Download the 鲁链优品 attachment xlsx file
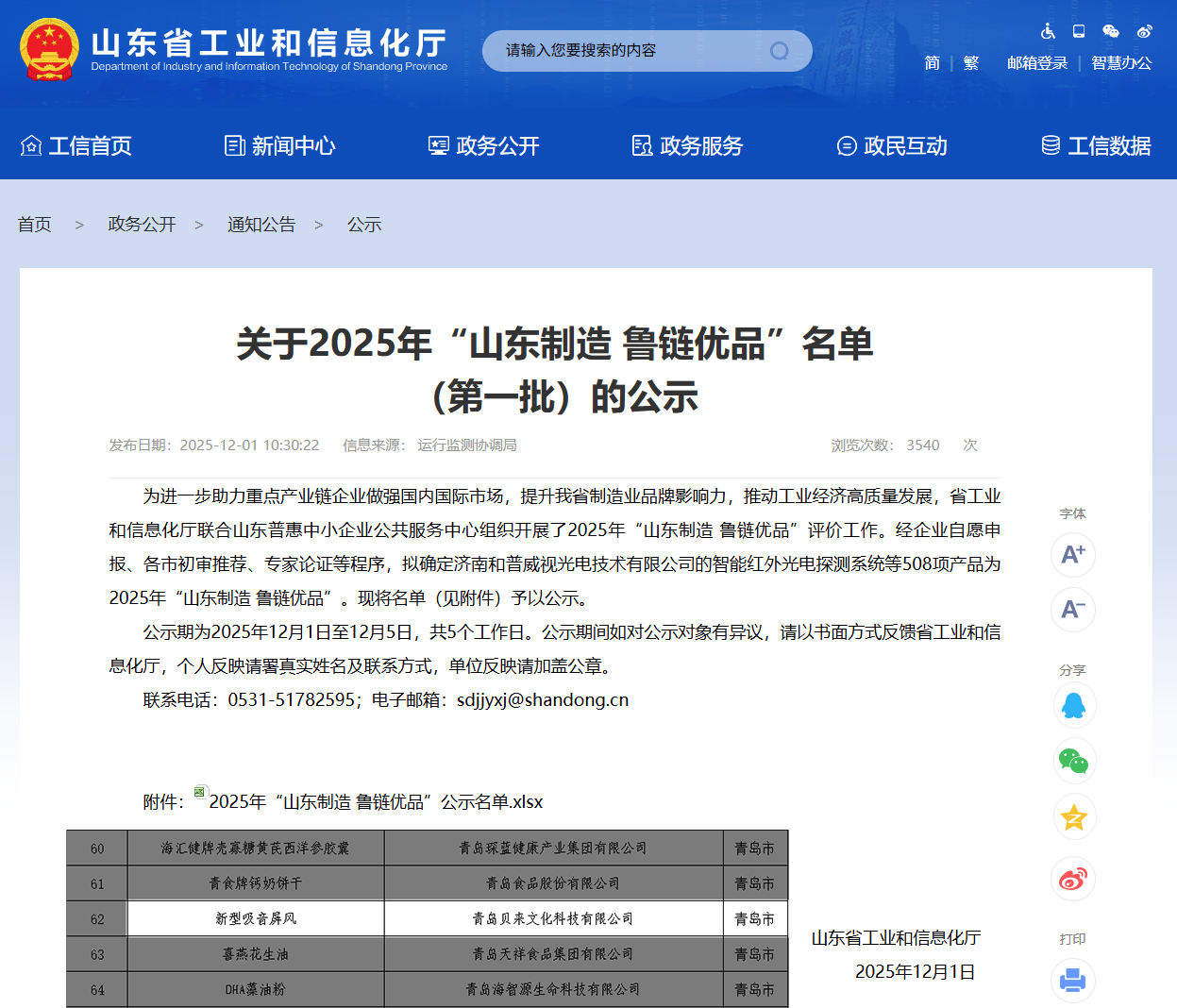Screen dimensions: 1177x1008 [376, 801]
